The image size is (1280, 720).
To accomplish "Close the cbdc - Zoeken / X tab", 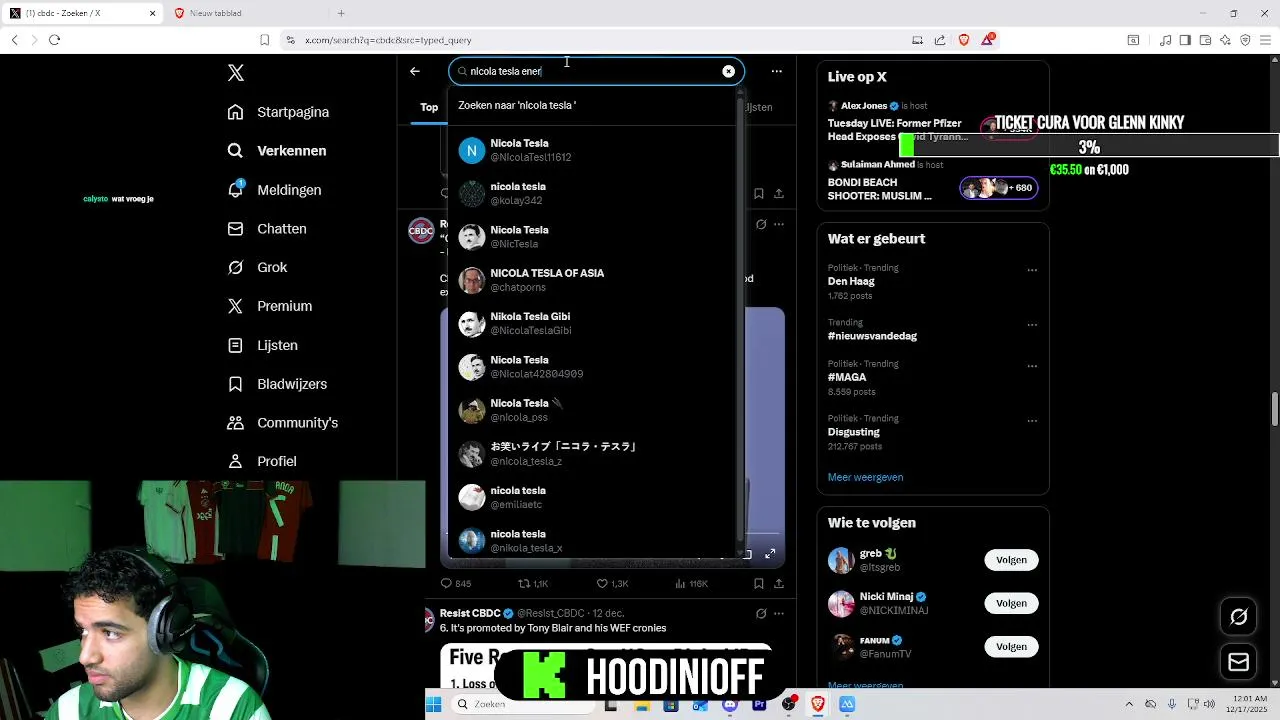I will pyautogui.click(x=153, y=13).
